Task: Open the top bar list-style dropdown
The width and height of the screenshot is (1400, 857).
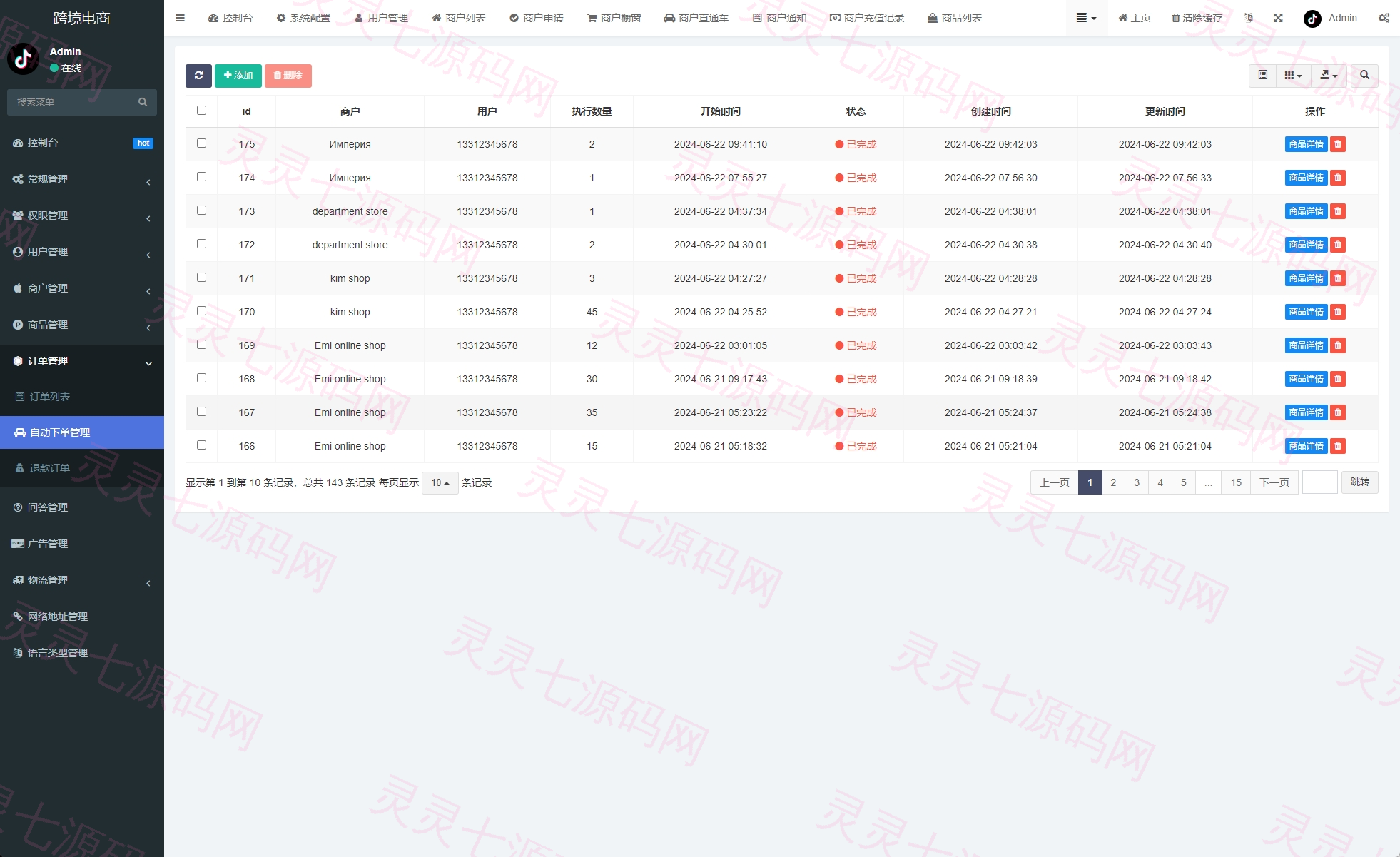Action: (x=1086, y=18)
